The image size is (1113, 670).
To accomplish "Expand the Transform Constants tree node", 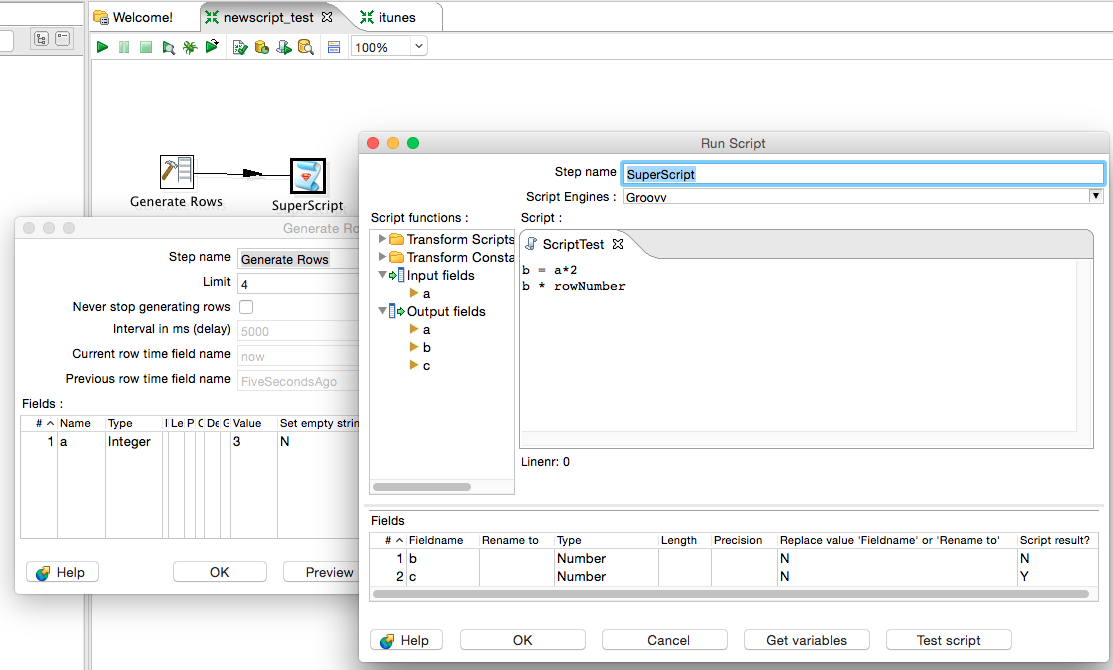I will tap(382, 256).
